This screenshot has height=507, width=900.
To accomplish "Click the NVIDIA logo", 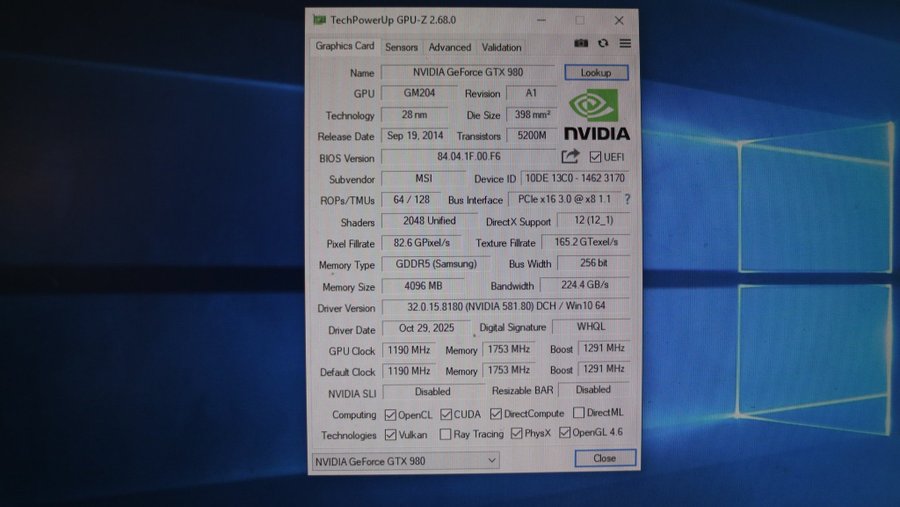I will tap(596, 114).
